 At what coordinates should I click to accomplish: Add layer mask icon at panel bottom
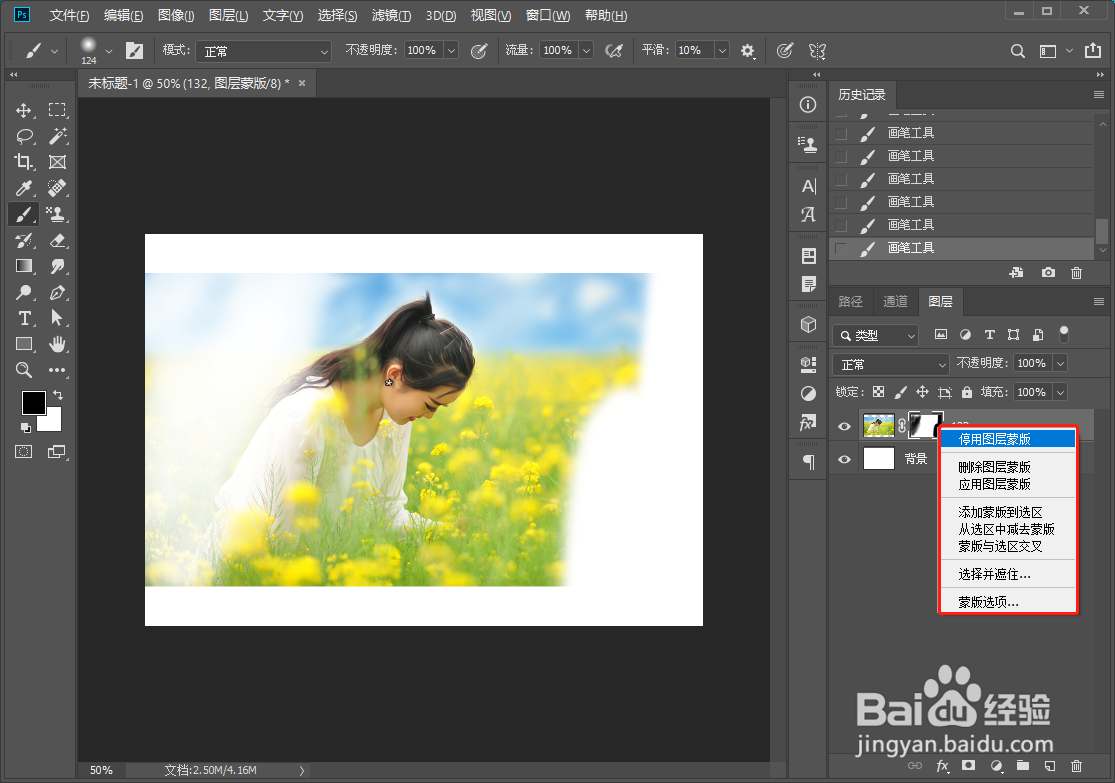(969, 765)
